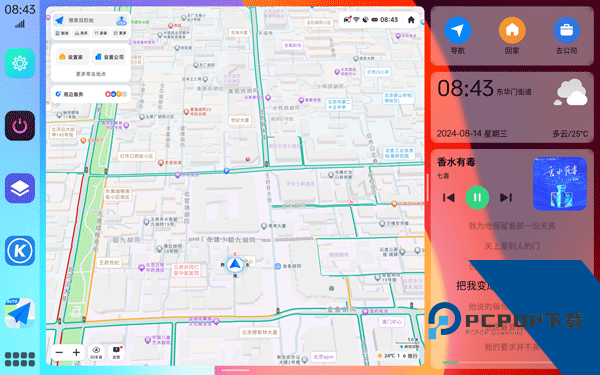Open the cloudy weather icon widget

point(571,92)
